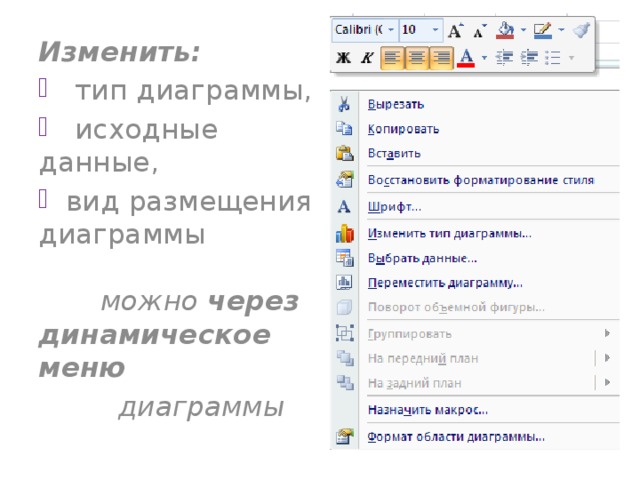Toggle italic К formatting
Image resolution: width=640 pixels, height=480 pixels.
(x=367, y=58)
